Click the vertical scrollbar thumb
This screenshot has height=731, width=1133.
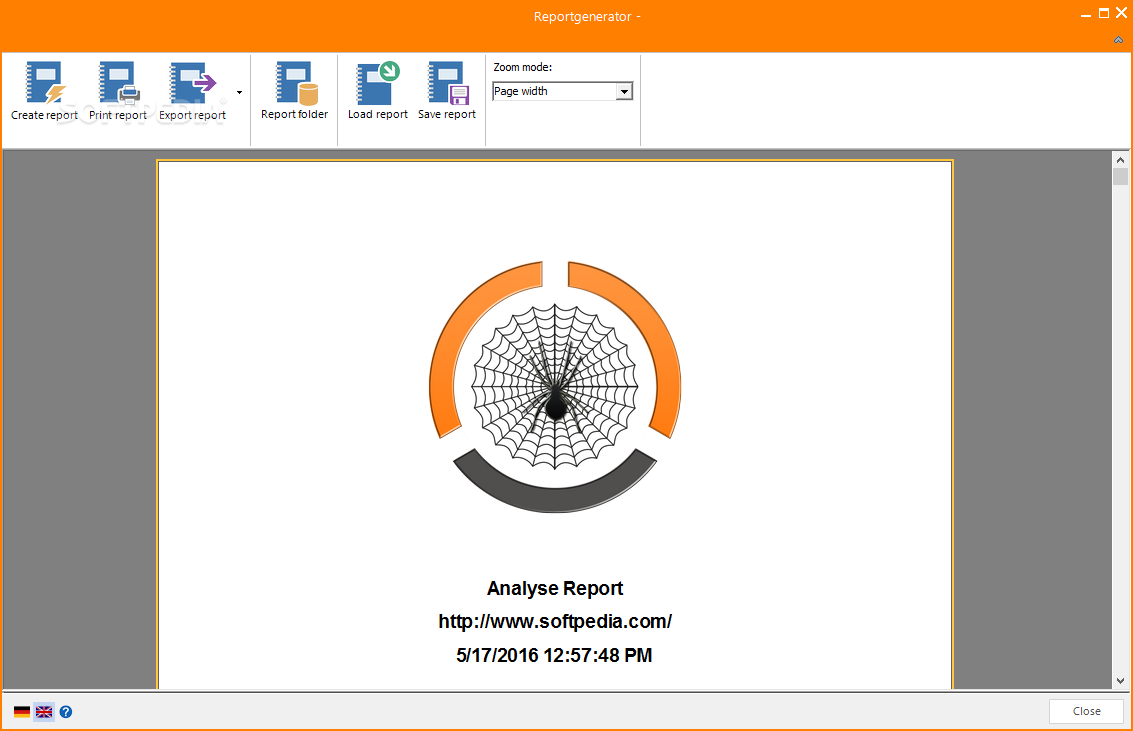pyautogui.click(x=1120, y=176)
